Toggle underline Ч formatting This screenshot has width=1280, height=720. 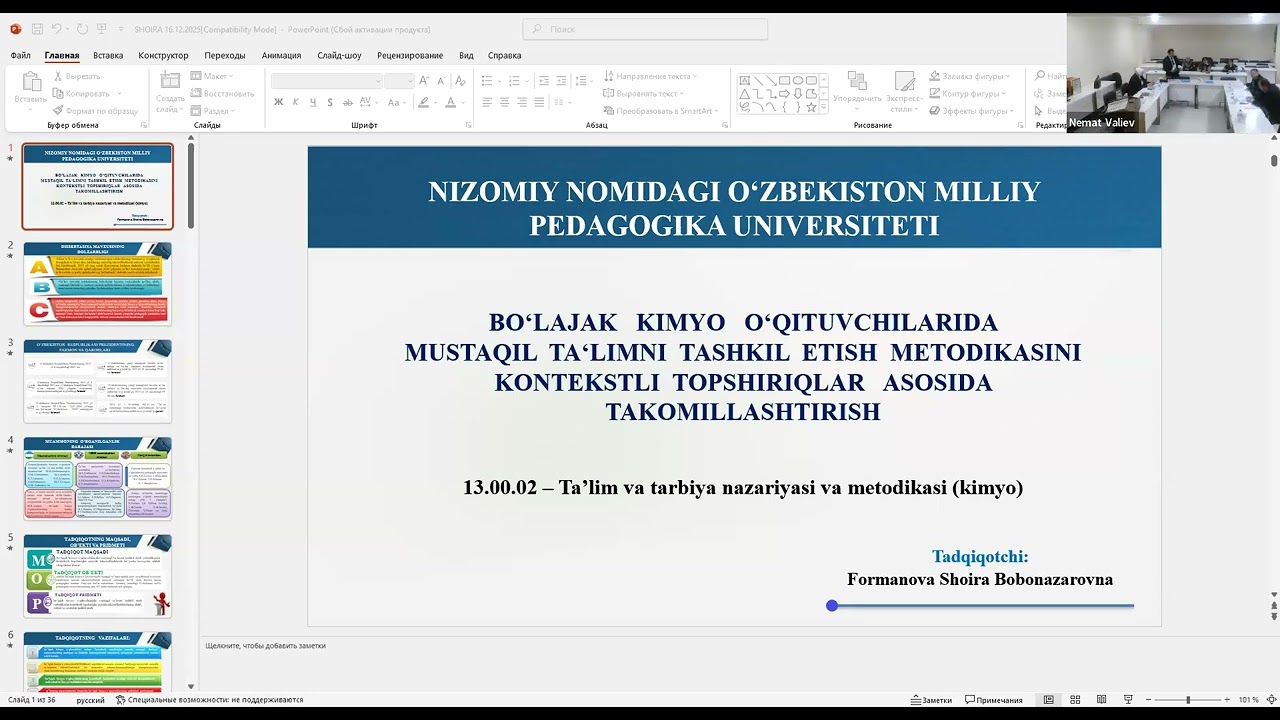313,102
